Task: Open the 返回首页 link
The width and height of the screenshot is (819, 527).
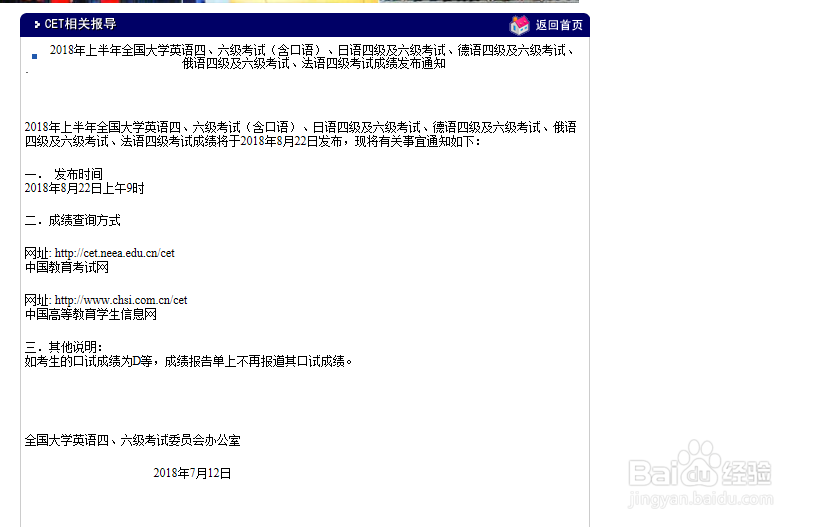Action: pos(559,25)
